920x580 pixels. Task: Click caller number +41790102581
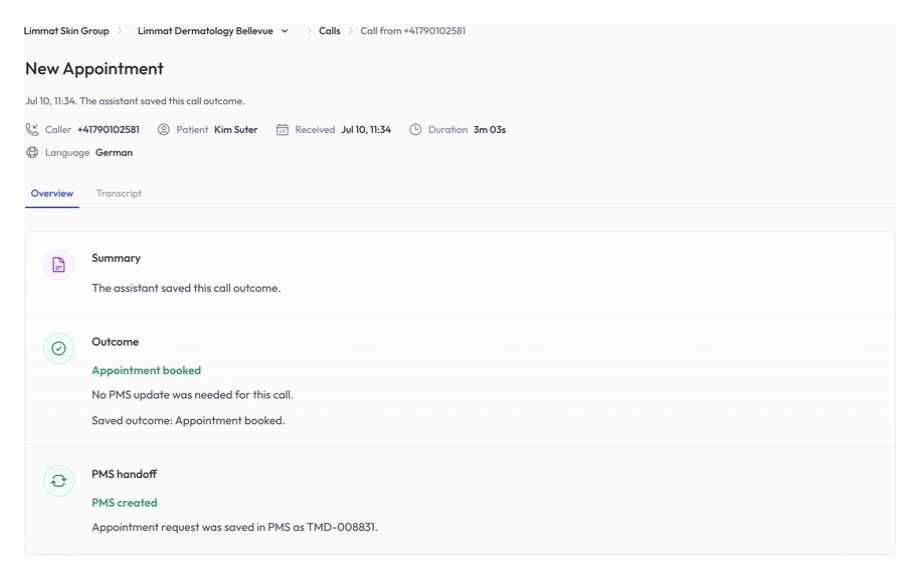[x=109, y=130]
